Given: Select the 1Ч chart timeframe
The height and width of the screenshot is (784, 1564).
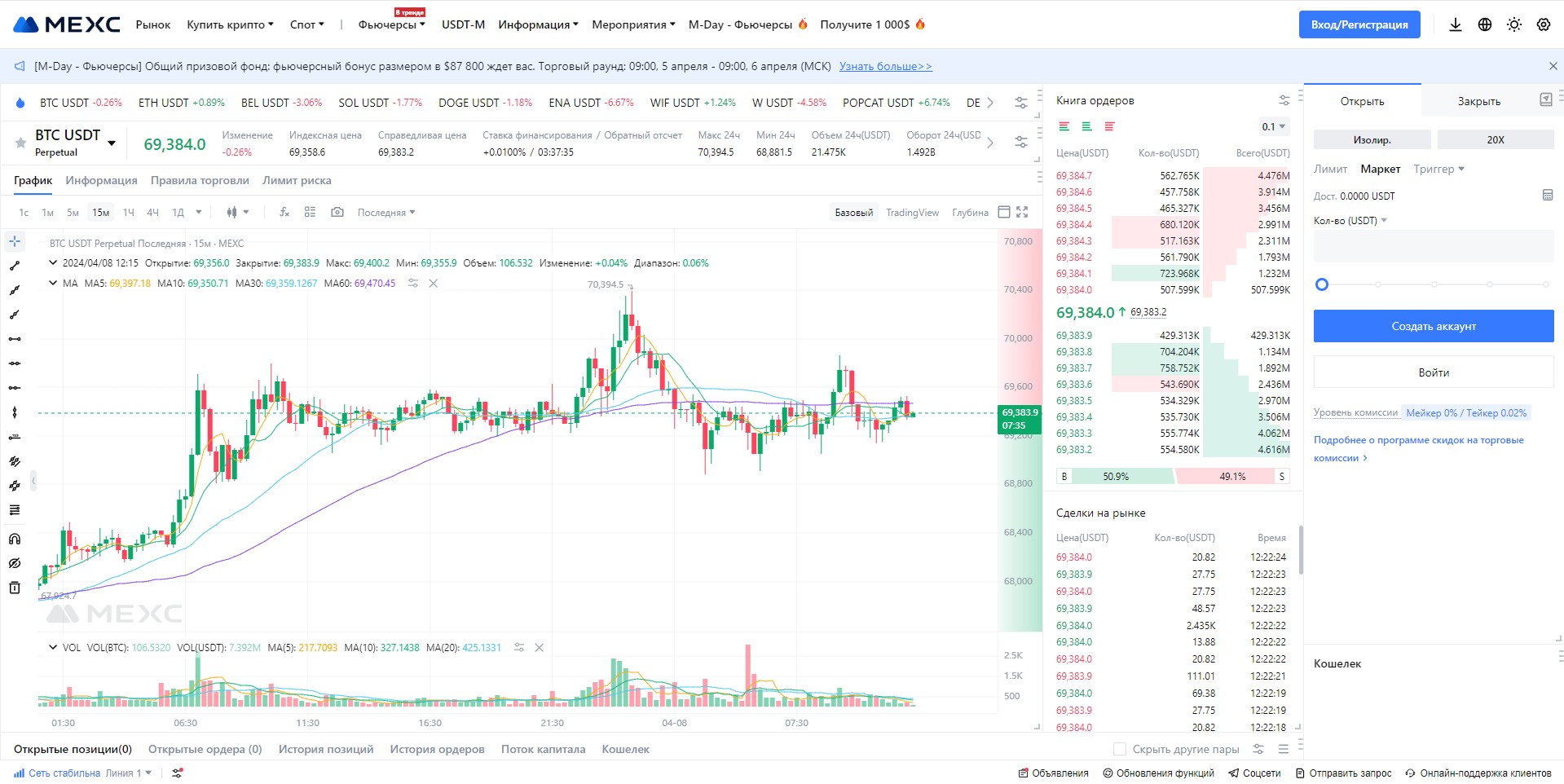Looking at the screenshot, I should click(129, 212).
